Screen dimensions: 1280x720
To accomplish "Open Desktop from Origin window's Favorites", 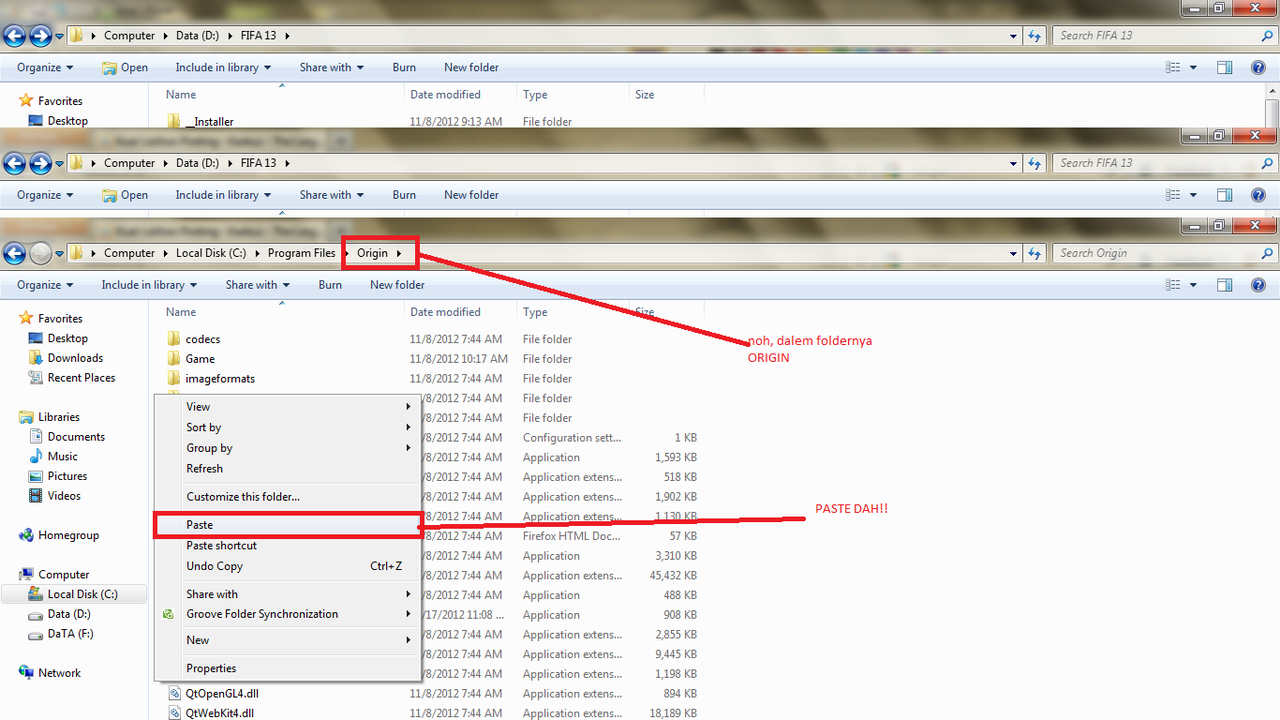I will pyautogui.click(x=67, y=338).
